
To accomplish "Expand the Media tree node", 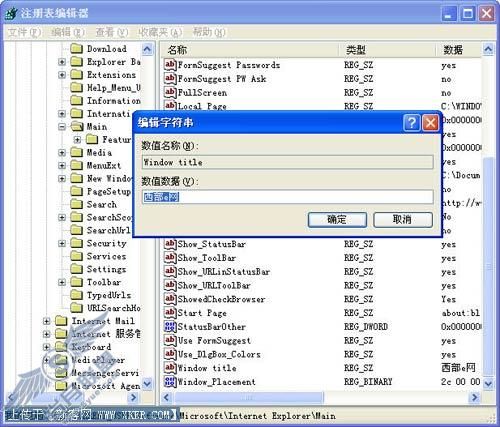I will point(62,153).
